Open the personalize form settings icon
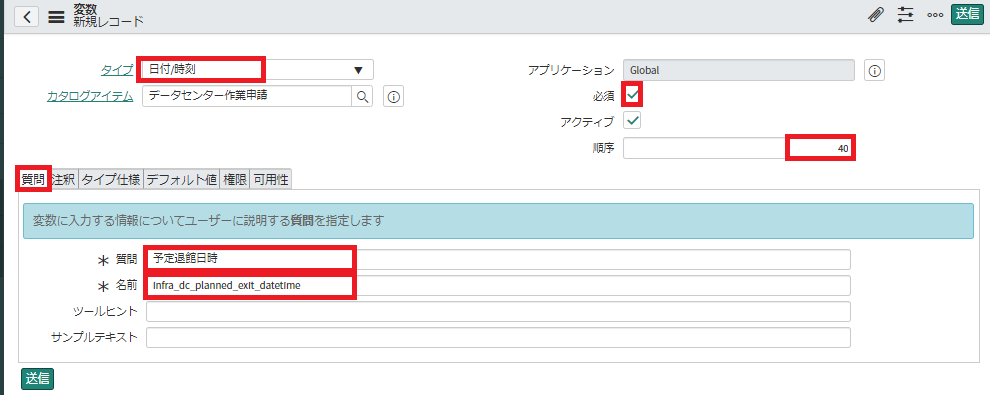This screenshot has width=990, height=395. point(906,15)
